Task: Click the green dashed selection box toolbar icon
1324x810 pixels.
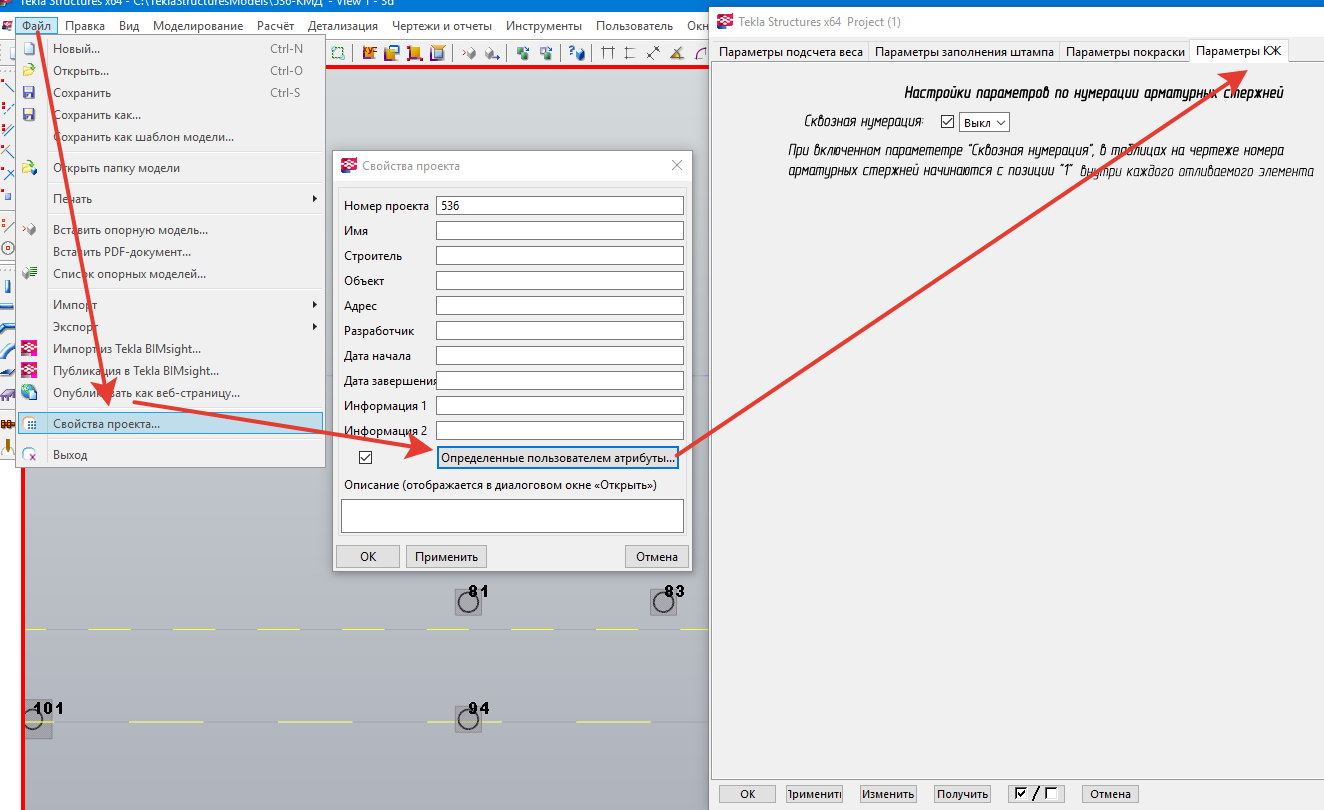Action: [338, 53]
